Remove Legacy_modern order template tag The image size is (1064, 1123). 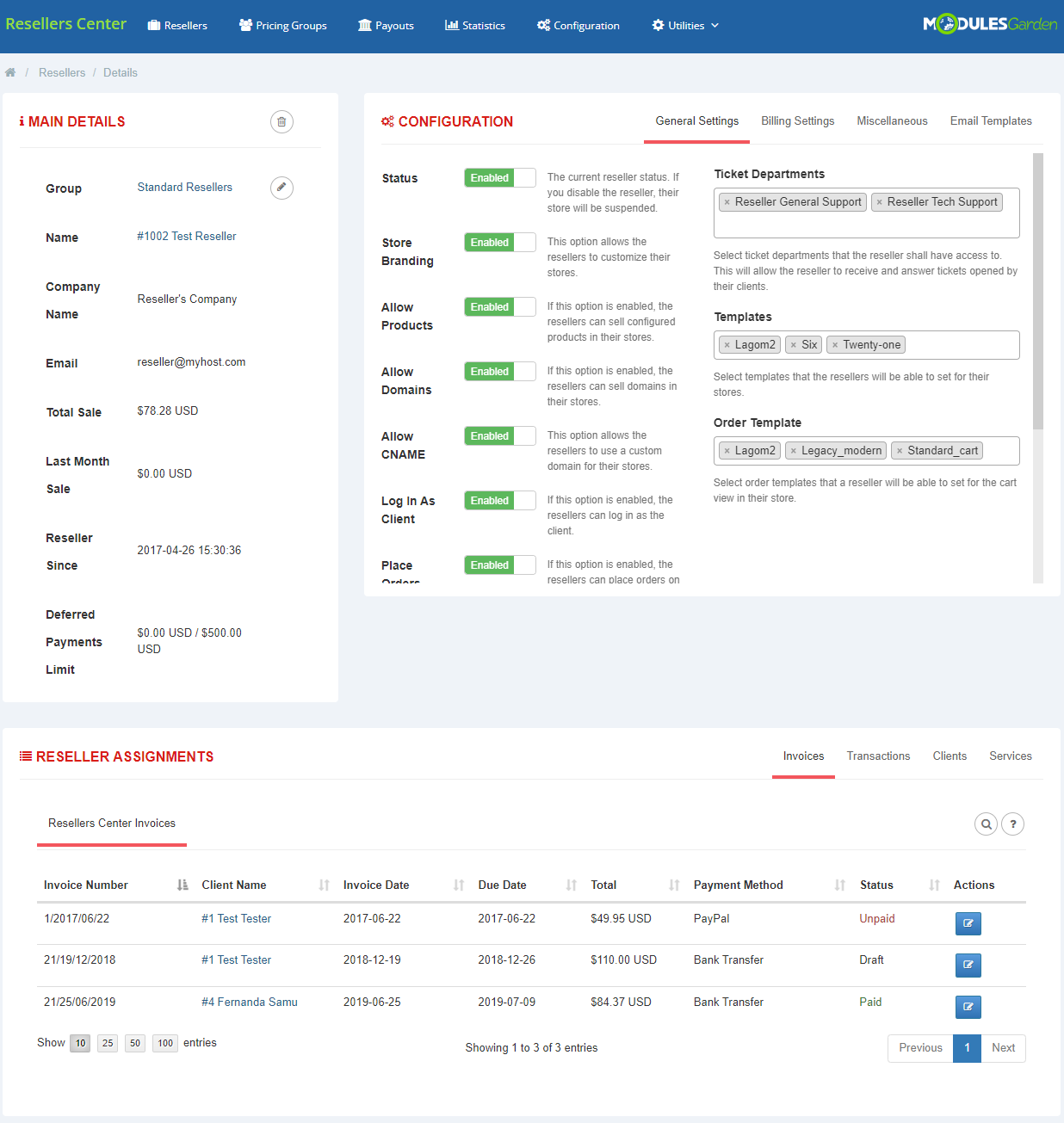coord(794,451)
